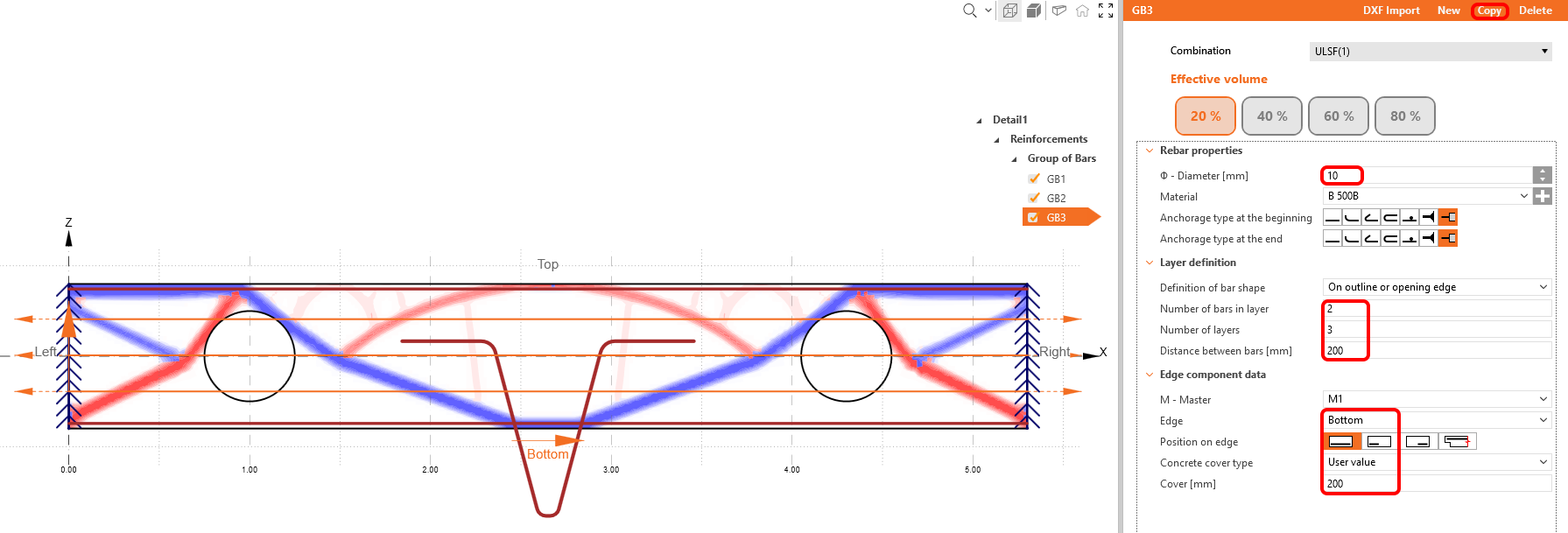Select GB2 item in the tree
The height and width of the screenshot is (533, 1568).
(1056, 198)
